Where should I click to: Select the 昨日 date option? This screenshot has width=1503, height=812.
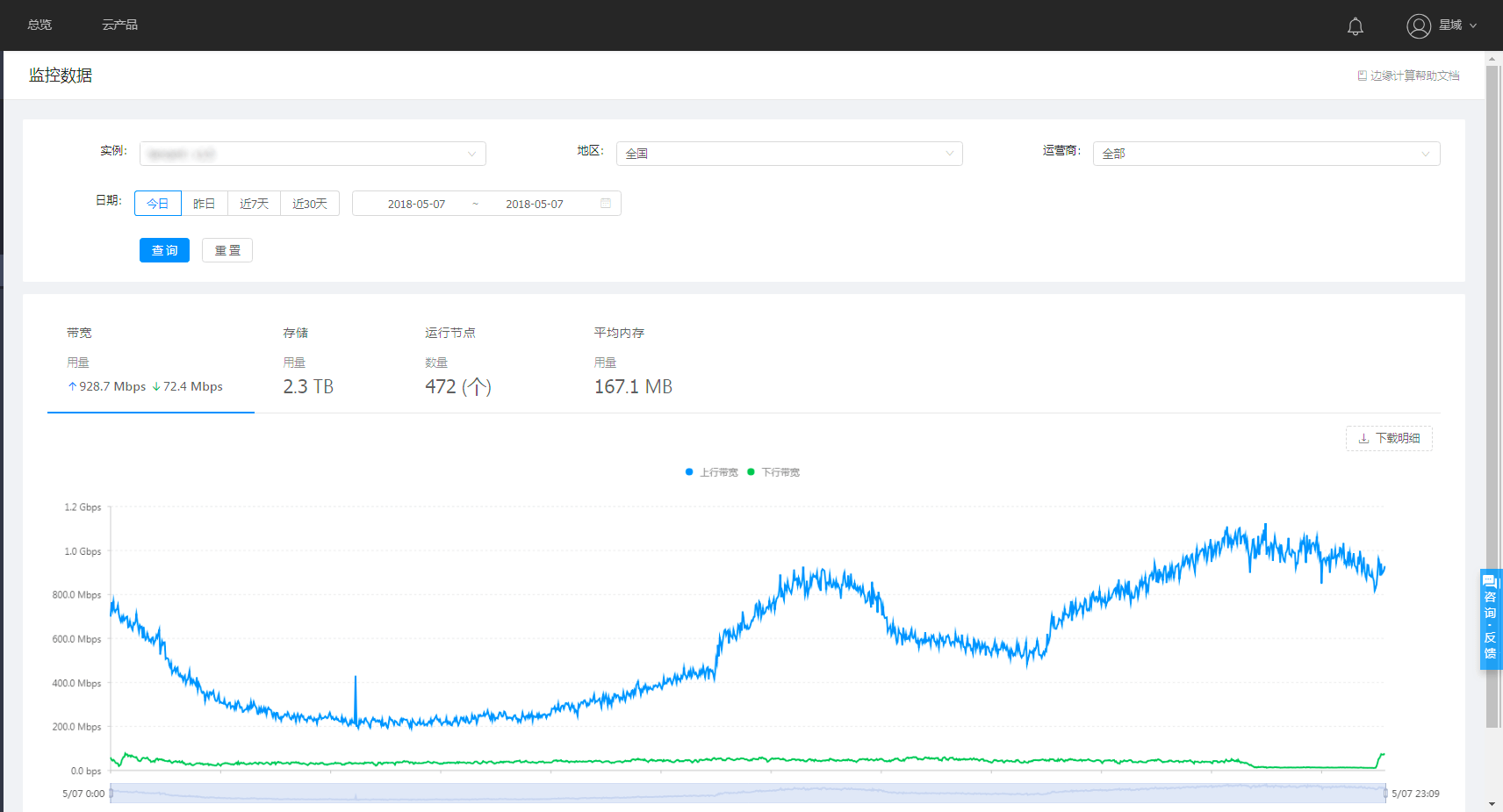pos(204,204)
